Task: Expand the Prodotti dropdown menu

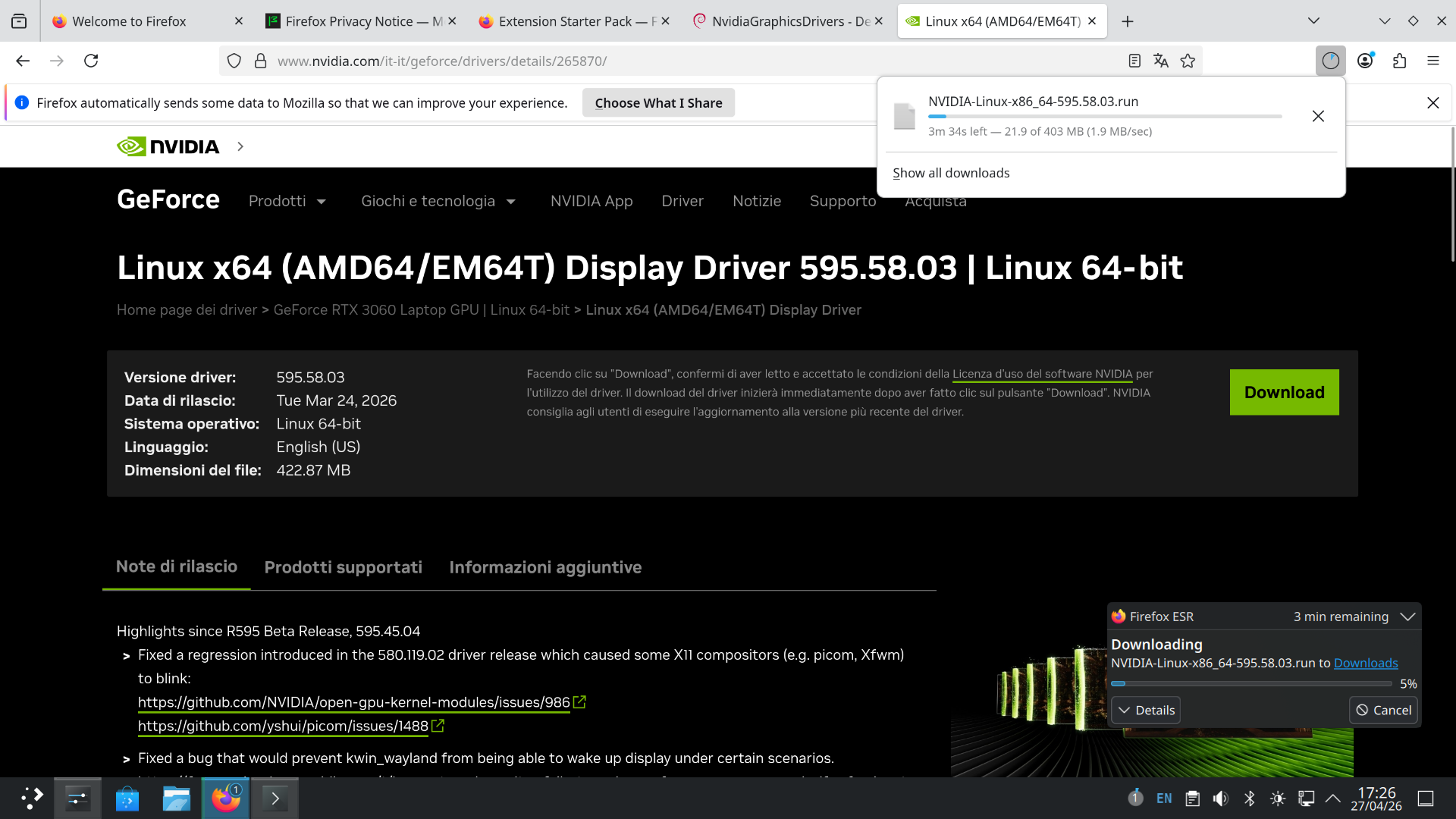Action: point(287,201)
